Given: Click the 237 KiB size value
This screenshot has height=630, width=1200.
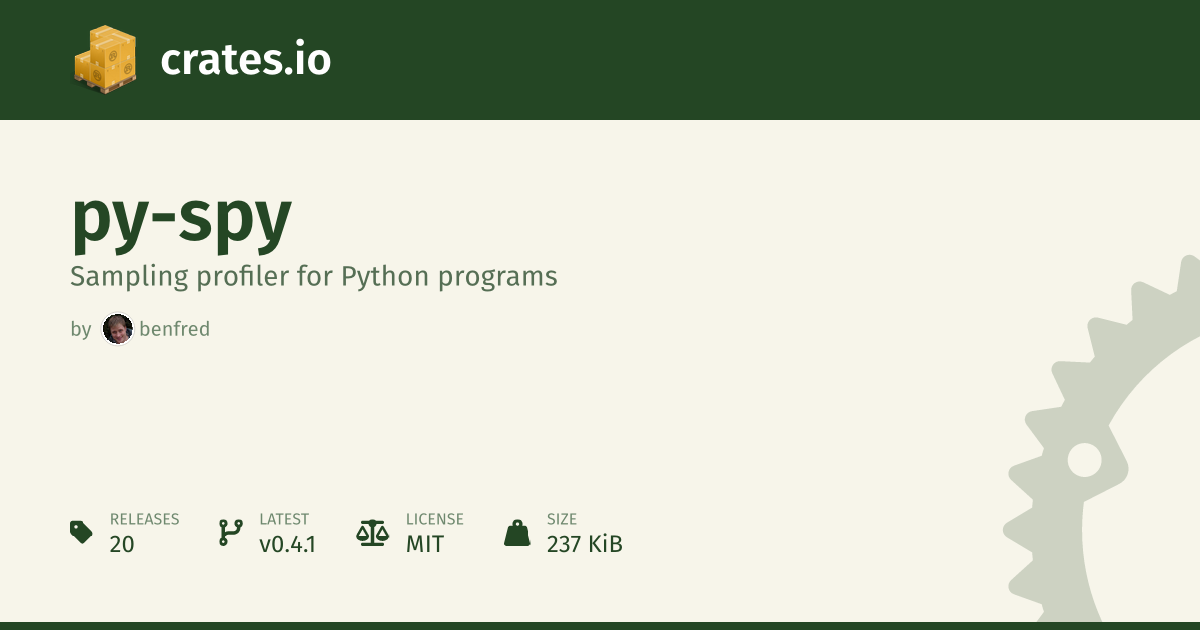Looking at the screenshot, I should click(584, 544).
